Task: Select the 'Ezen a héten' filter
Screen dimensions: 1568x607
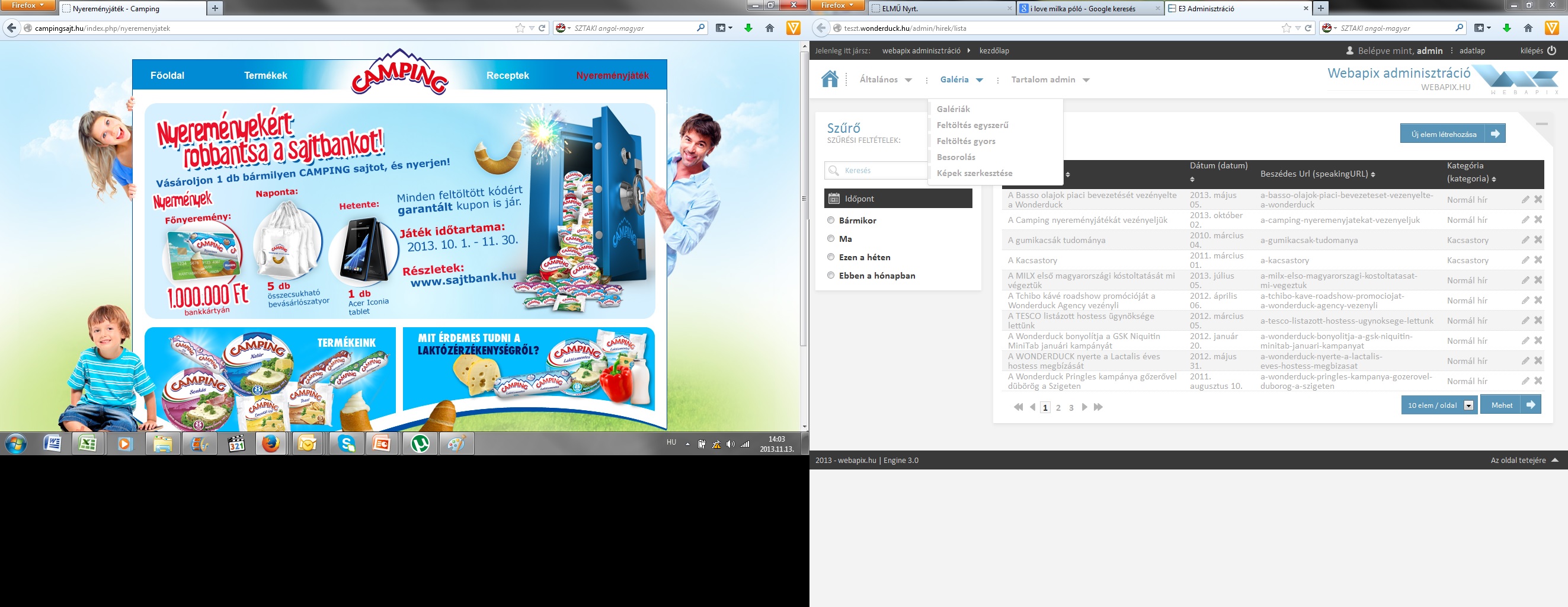Action: click(x=830, y=257)
